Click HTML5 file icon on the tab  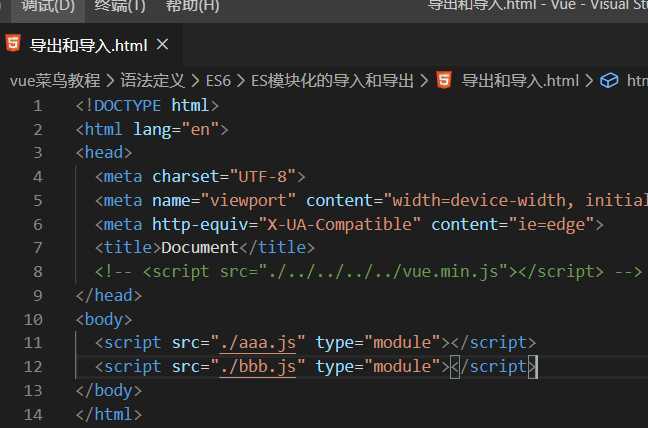tap(13, 43)
